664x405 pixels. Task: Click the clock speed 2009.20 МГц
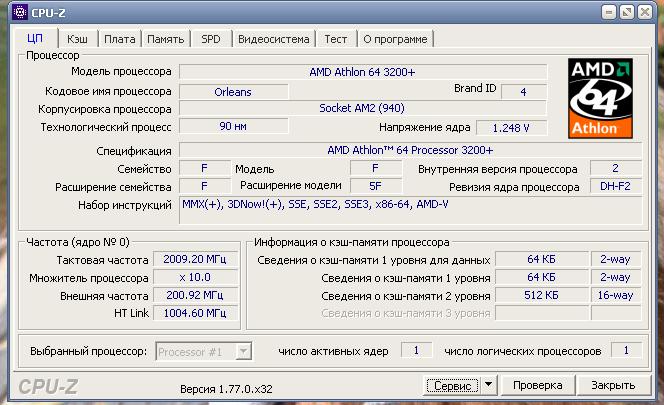195,259
